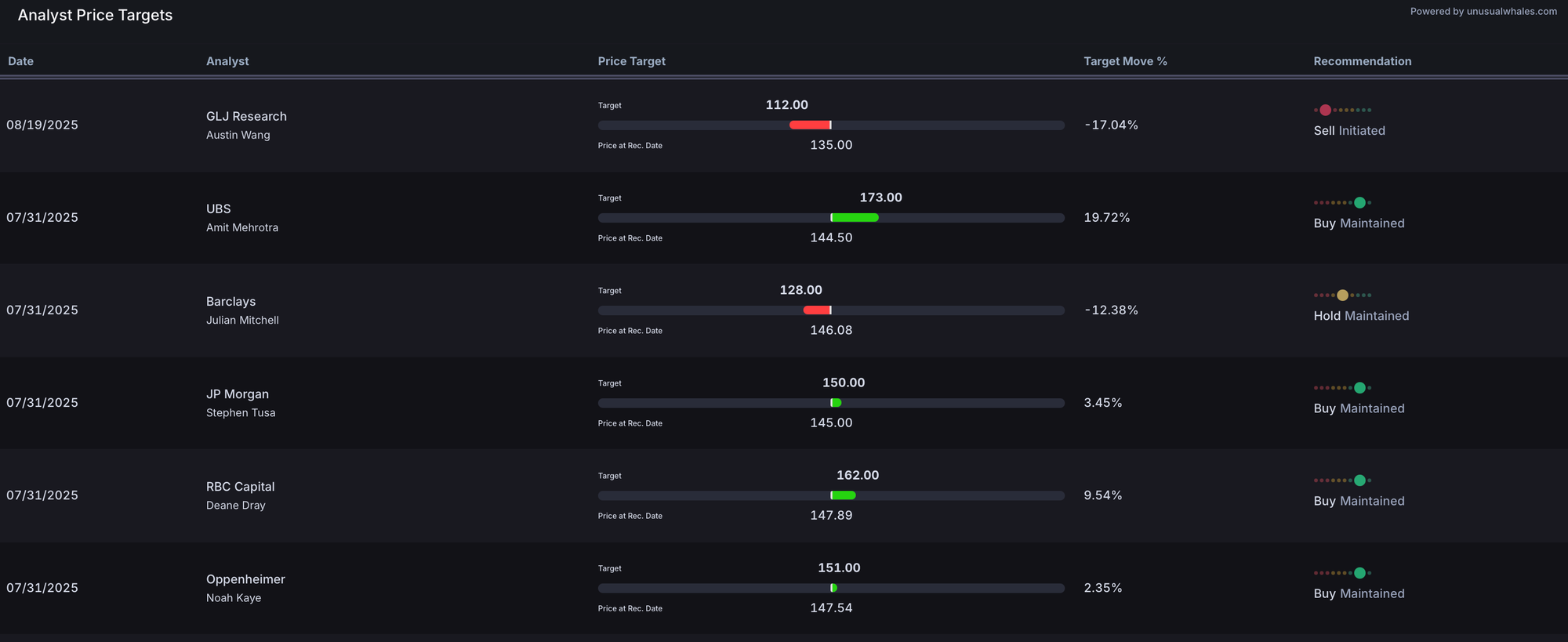The height and width of the screenshot is (642, 1568).
Task: Click the -12.38% target move
Action: click(1111, 310)
